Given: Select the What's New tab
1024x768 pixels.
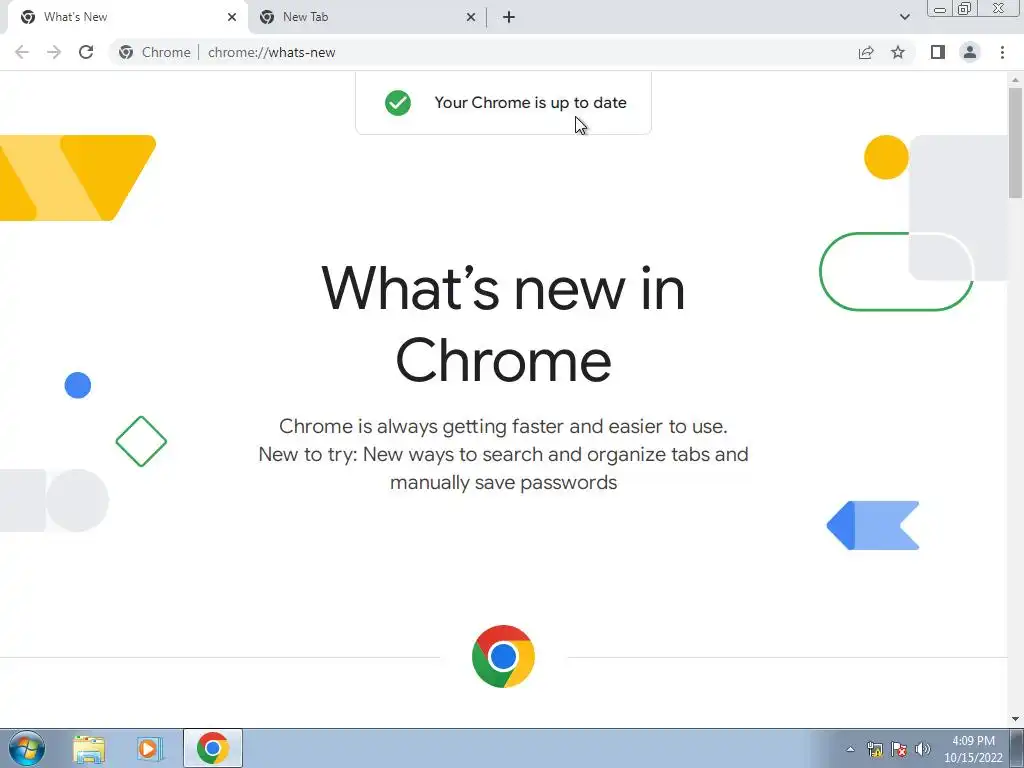Looking at the screenshot, I should point(127,17).
